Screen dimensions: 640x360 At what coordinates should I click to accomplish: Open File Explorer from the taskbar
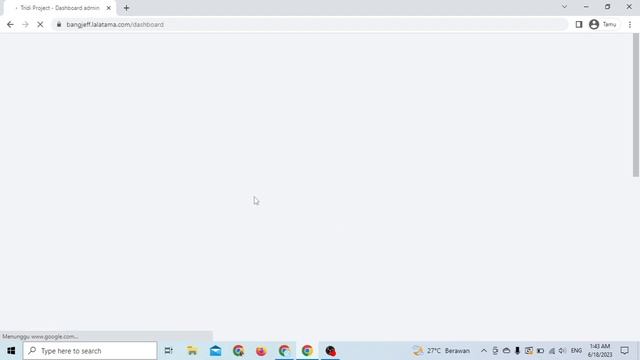click(192, 351)
